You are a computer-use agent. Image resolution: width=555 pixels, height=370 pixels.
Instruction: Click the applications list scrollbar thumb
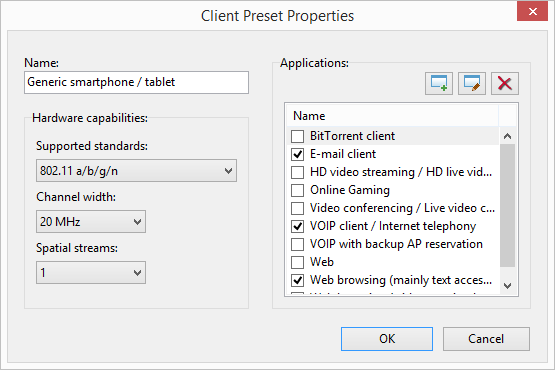(508, 205)
